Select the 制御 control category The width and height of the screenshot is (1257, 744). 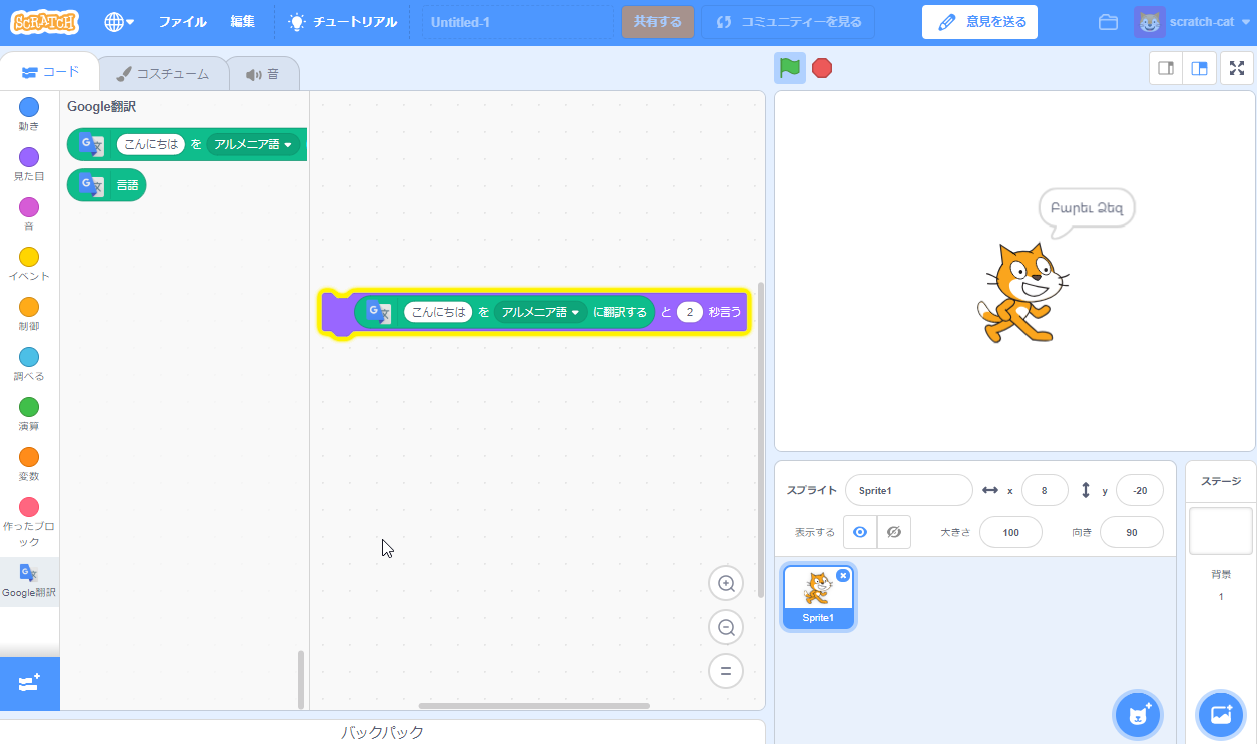pyautogui.click(x=29, y=314)
